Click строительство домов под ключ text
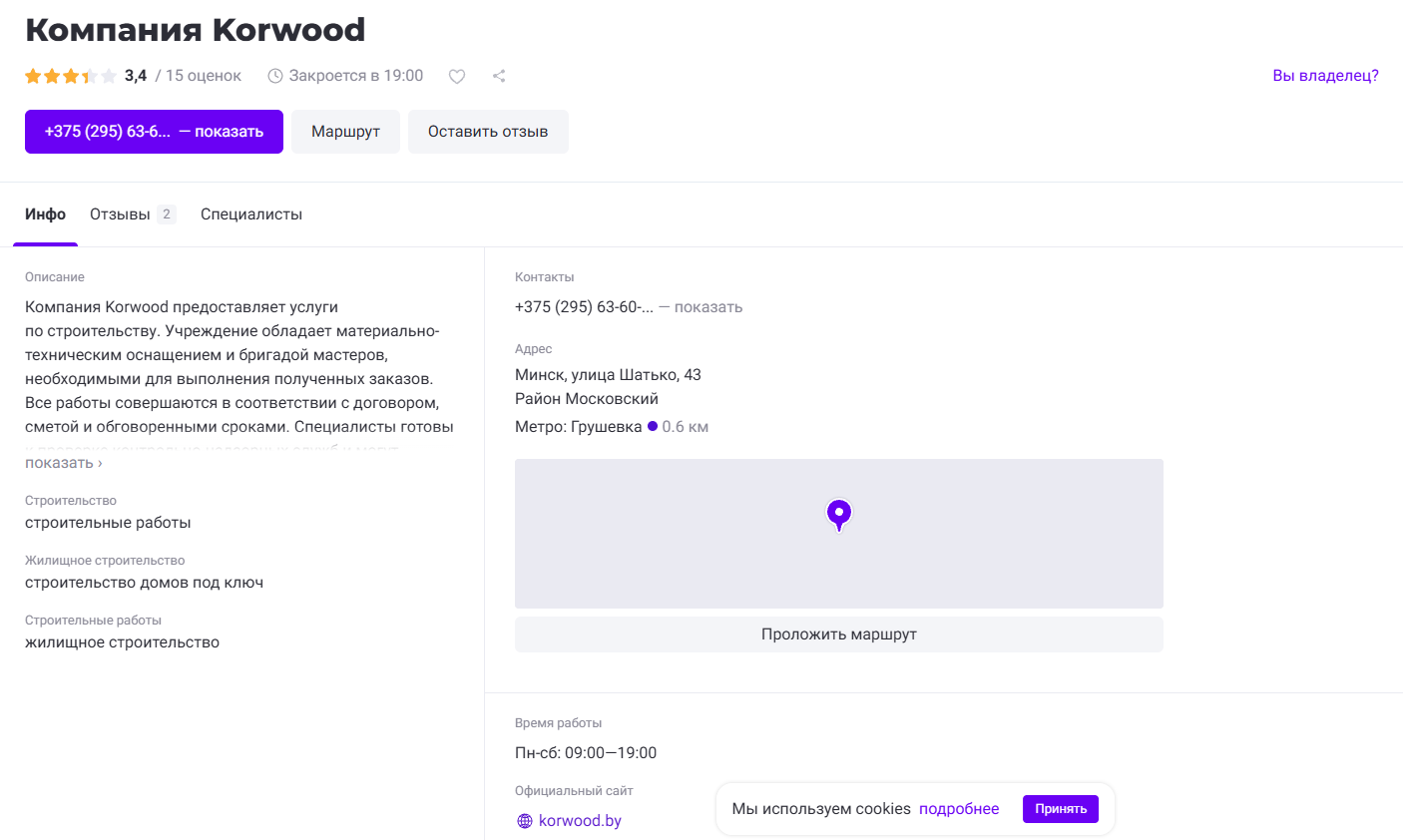The height and width of the screenshot is (840, 1403). click(x=144, y=583)
